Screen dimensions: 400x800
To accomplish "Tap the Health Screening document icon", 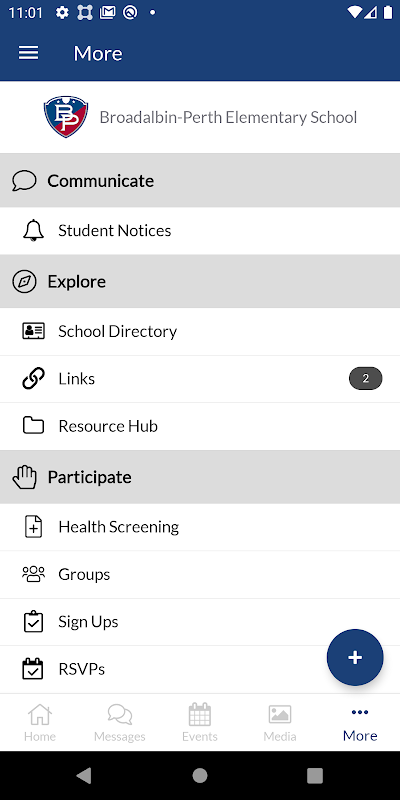I will (33, 527).
